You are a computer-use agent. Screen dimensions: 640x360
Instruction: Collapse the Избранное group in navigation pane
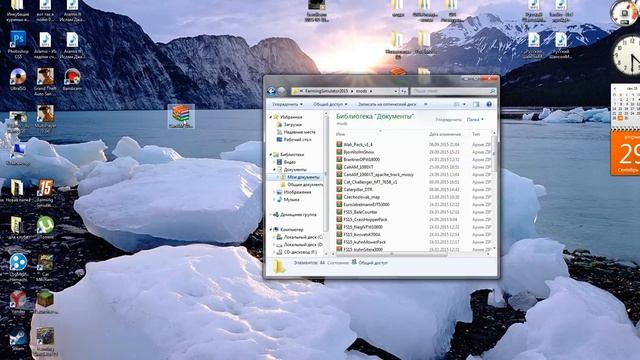pos(271,117)
